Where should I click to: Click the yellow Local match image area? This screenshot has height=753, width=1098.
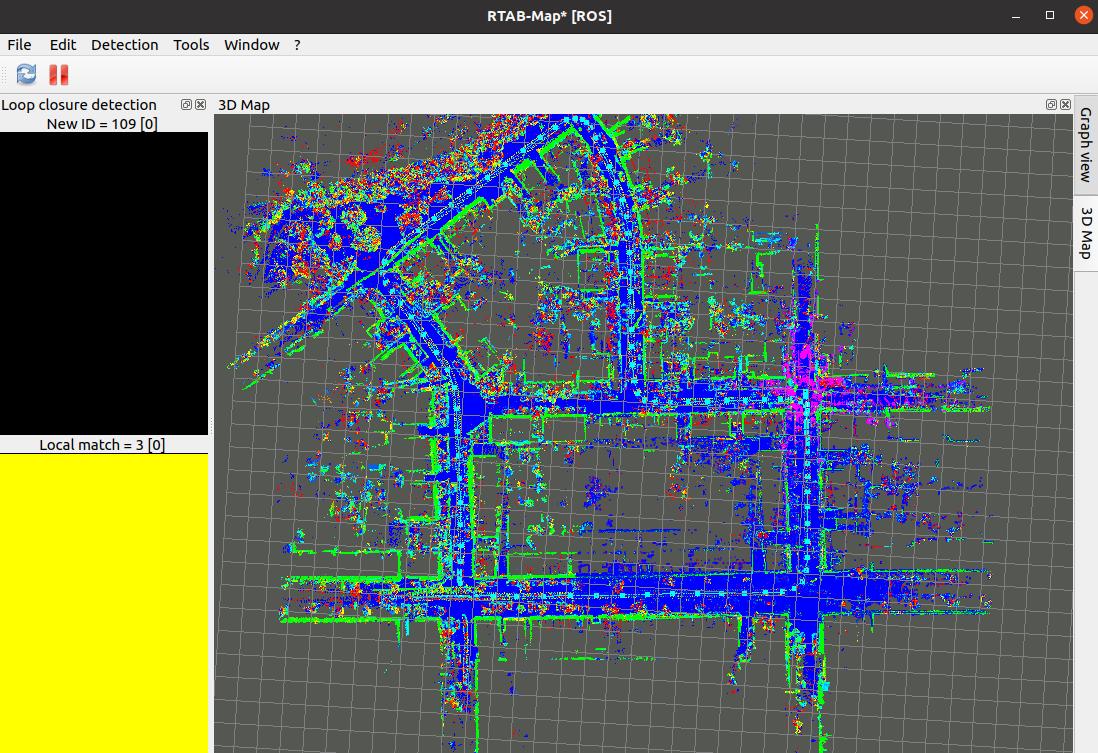pyautogui.click(x=104, y=600)
